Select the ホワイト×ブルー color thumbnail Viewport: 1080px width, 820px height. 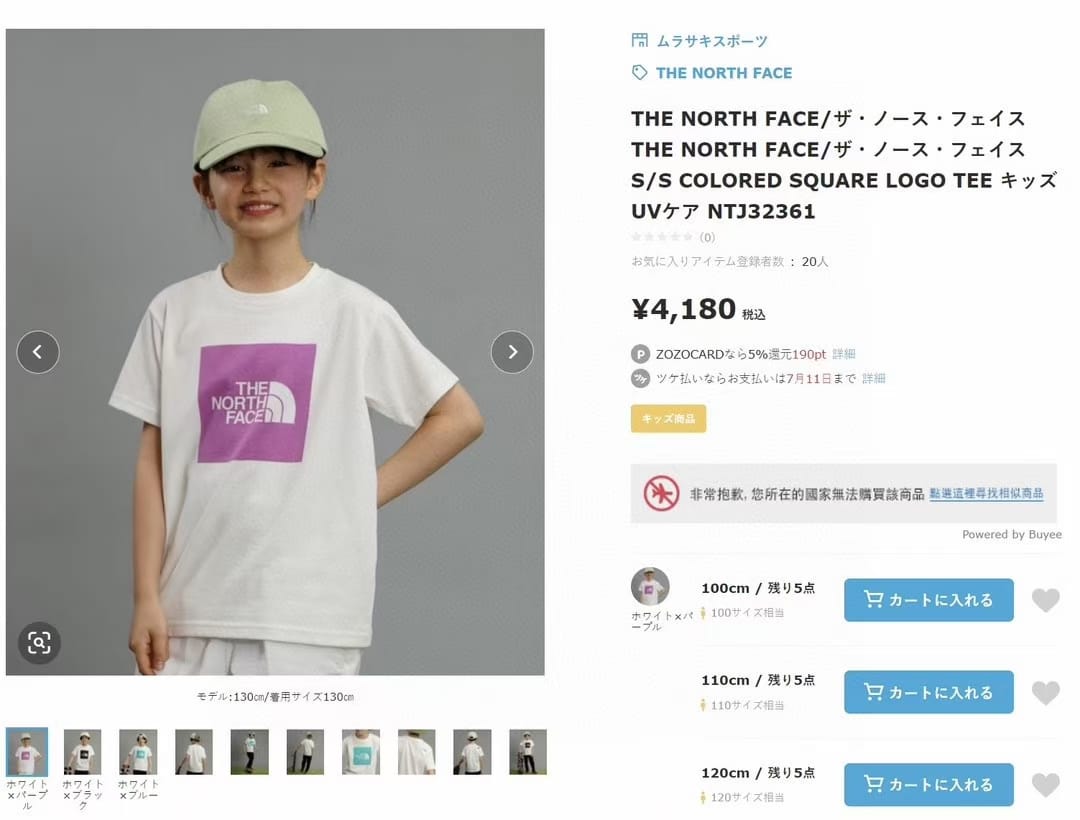(138, 752)
